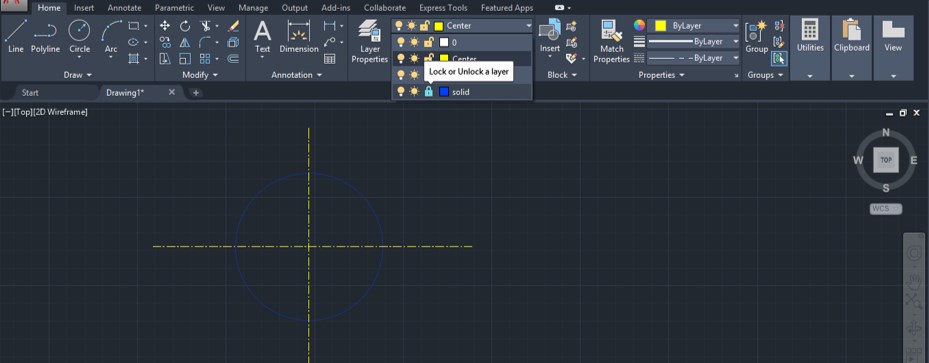Lock layer 0 with padlock icon
This screenshot has width=929, height=363.
click(428, 42)
